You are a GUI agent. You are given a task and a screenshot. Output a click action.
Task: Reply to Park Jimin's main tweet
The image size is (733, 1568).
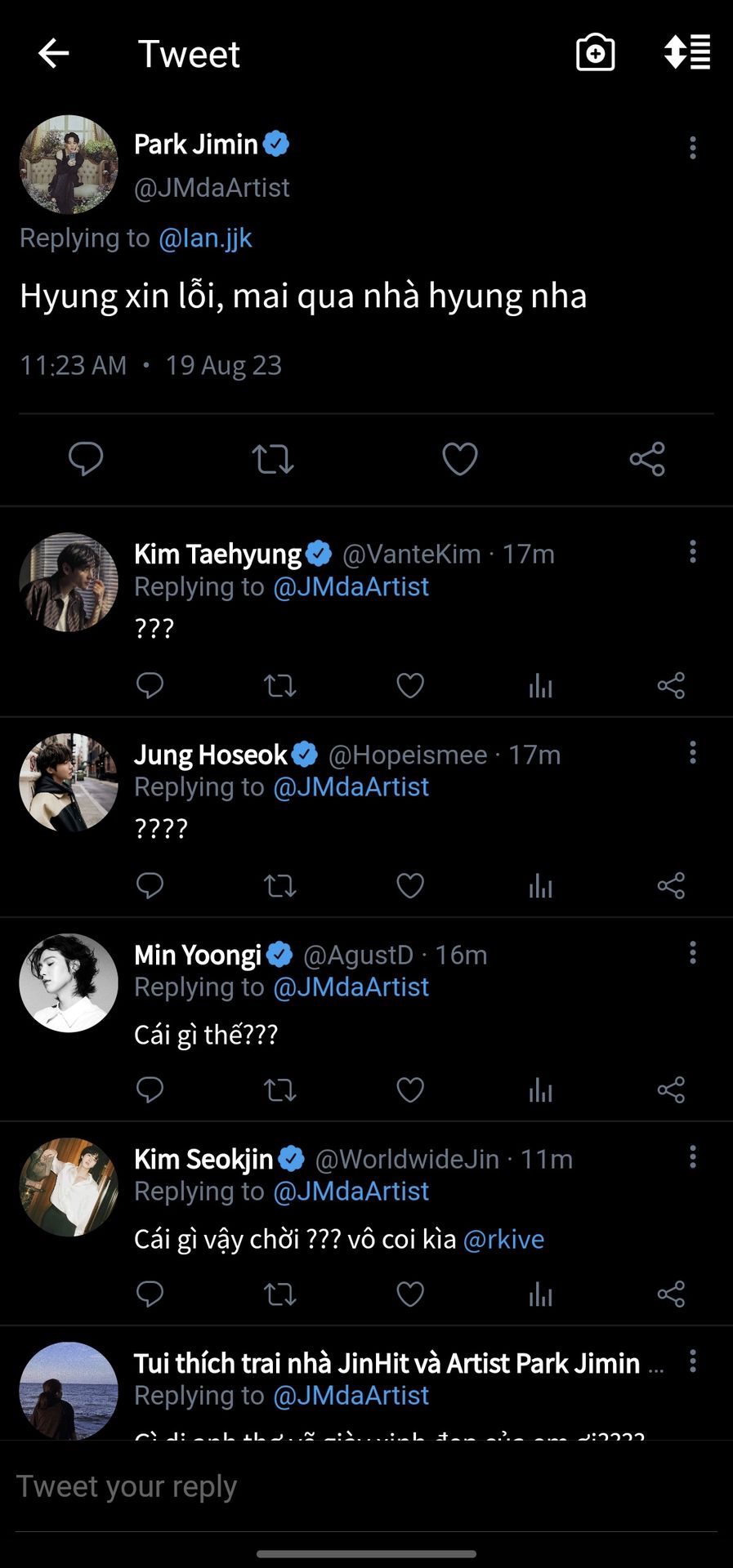pyautogui.click(x=86, y=459)
